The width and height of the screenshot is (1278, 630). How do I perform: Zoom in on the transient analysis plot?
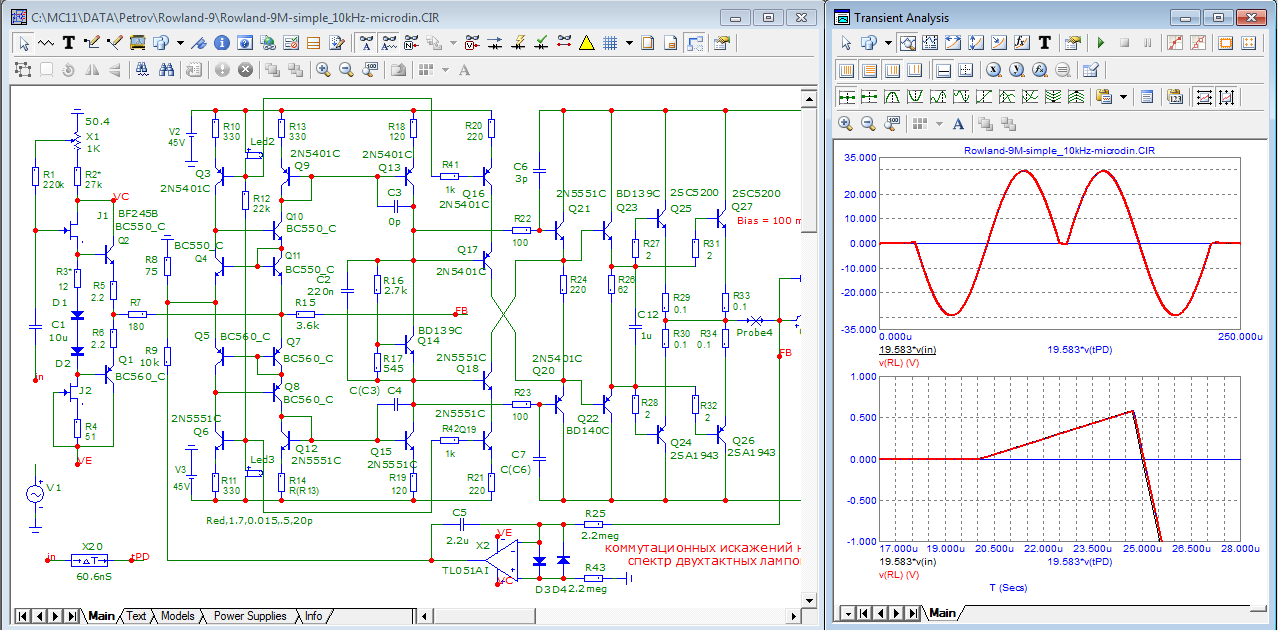pyautogui.click(x=845, y=123)
